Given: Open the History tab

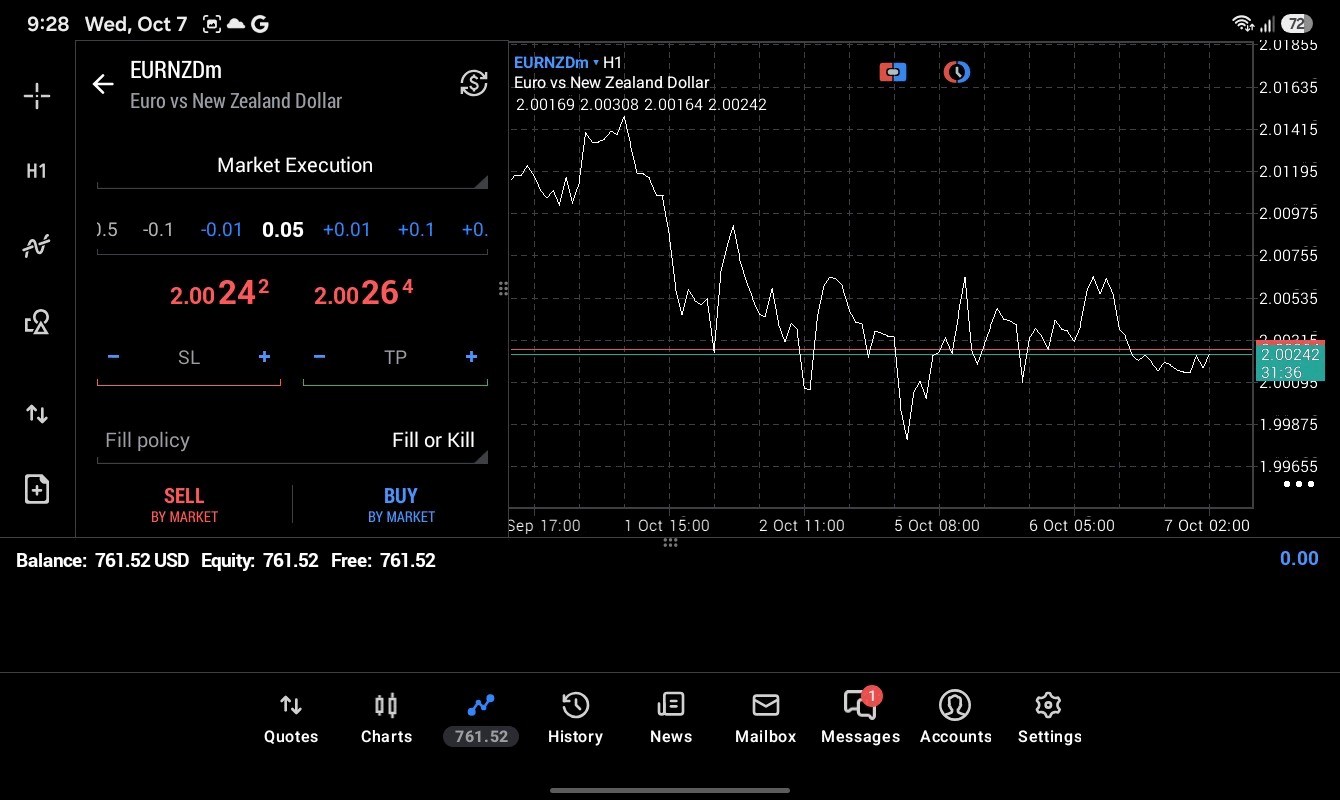Looking at the screenshot, I should [575, 719].
